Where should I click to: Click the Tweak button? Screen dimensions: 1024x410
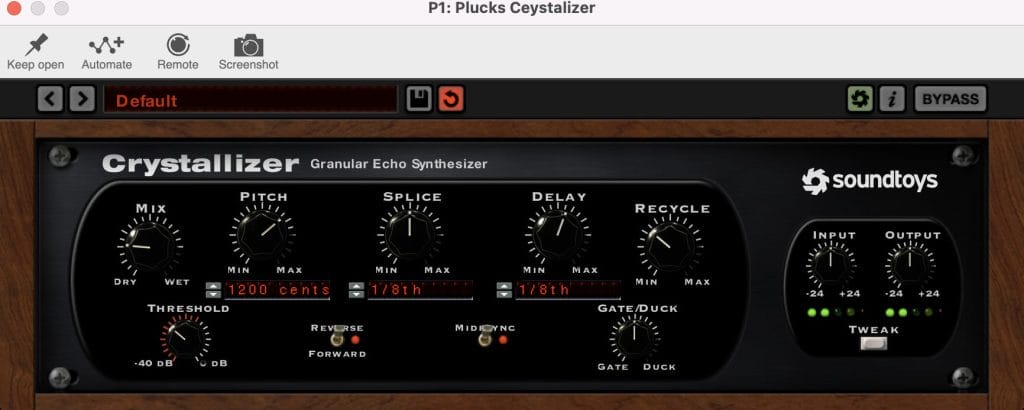tap(874, 343)
